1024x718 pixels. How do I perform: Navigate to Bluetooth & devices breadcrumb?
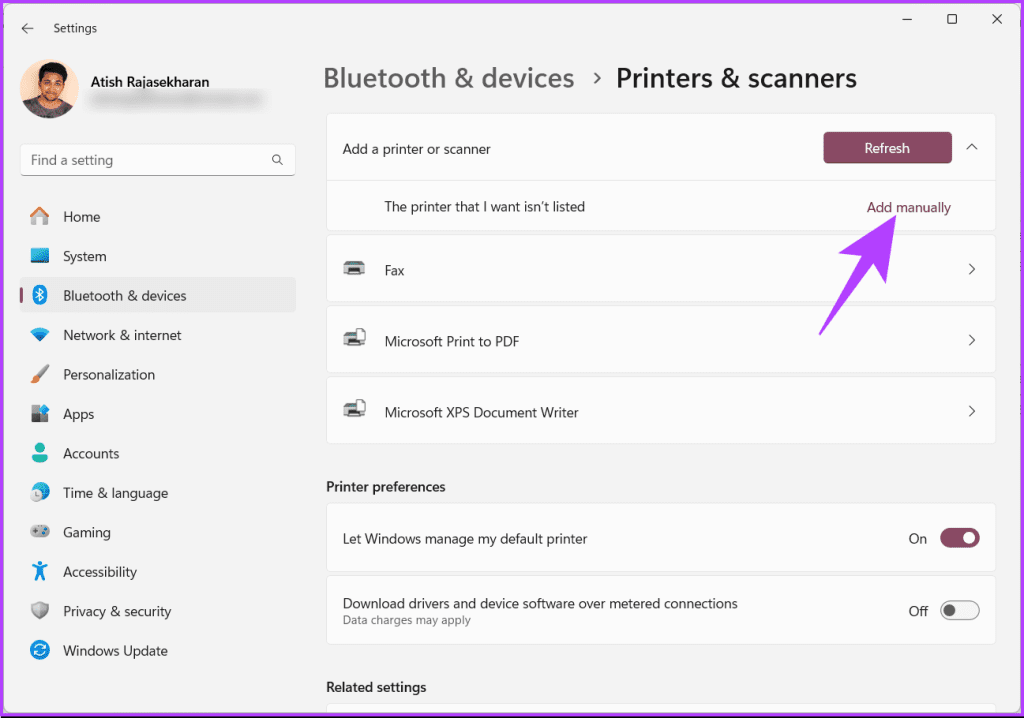(x=448, y=78)
